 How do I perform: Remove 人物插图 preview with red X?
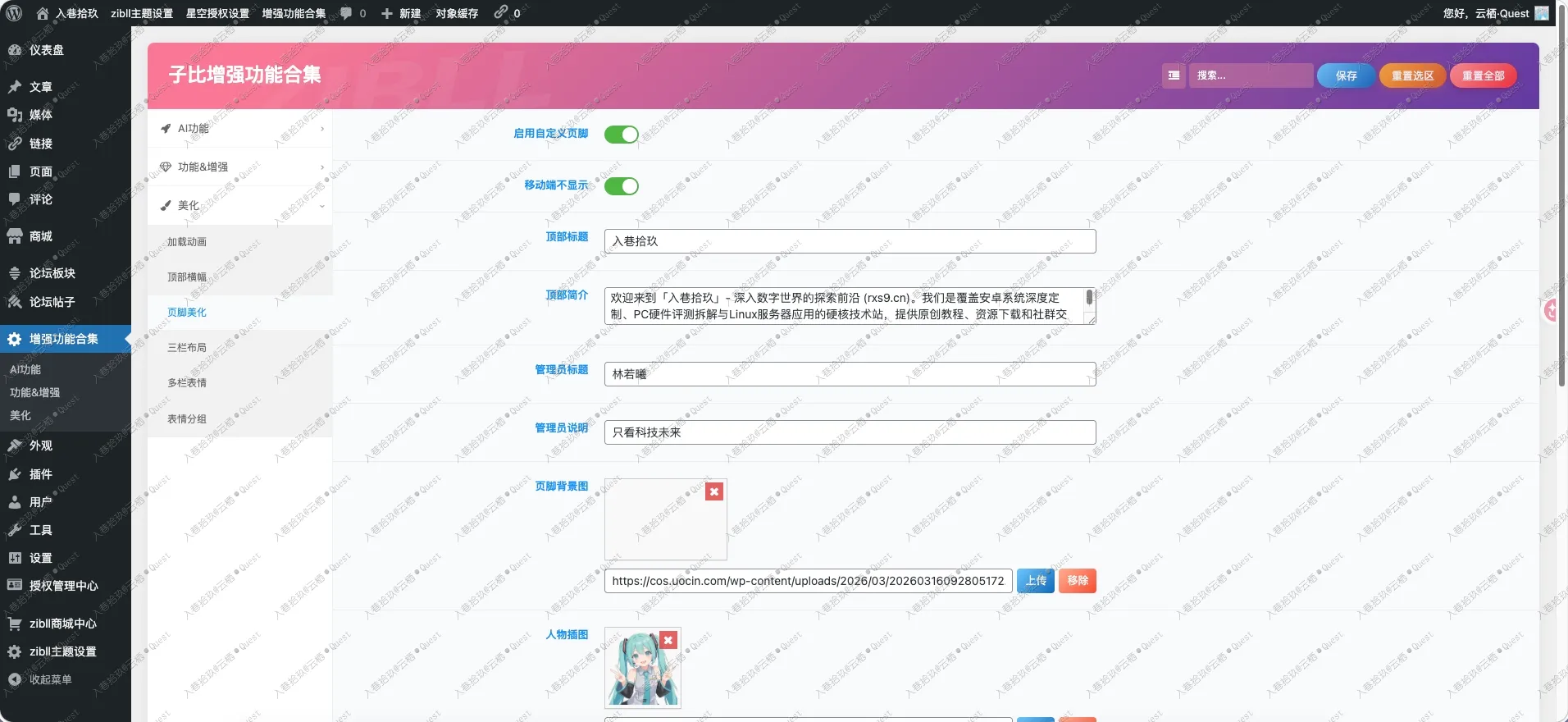coord(668,640)
